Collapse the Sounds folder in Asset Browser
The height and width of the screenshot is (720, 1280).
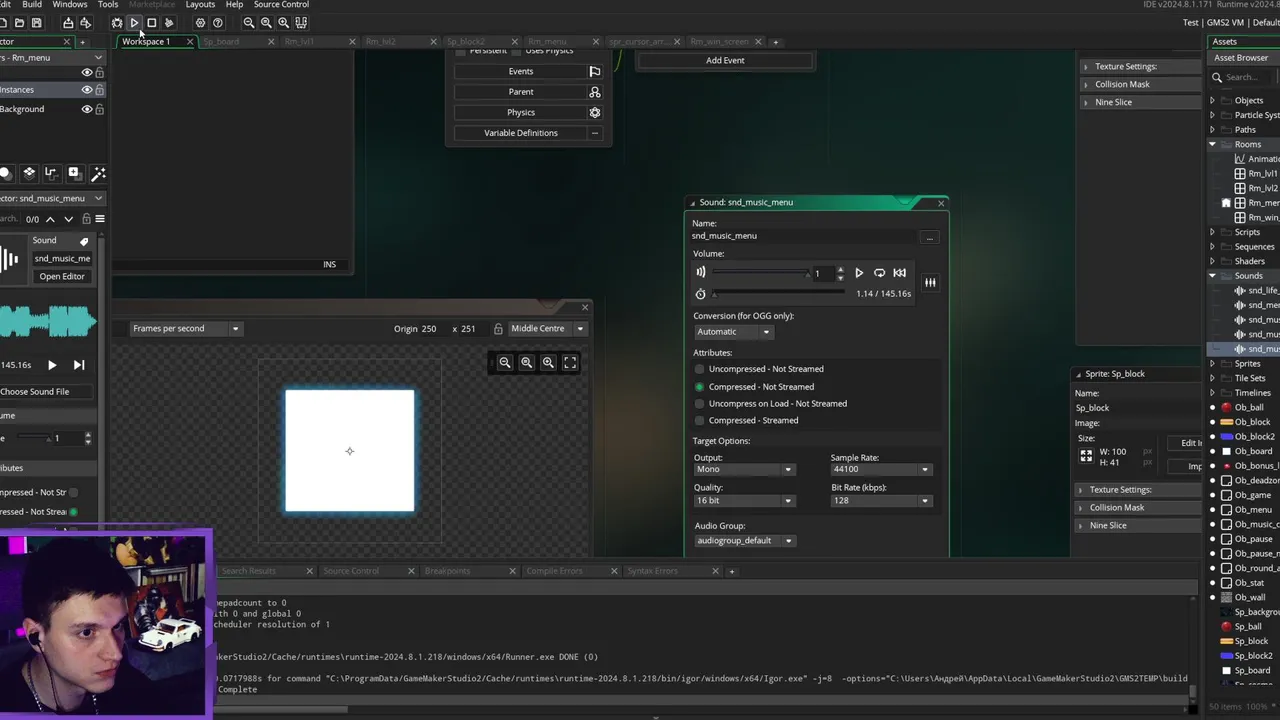pos(1213,276)
